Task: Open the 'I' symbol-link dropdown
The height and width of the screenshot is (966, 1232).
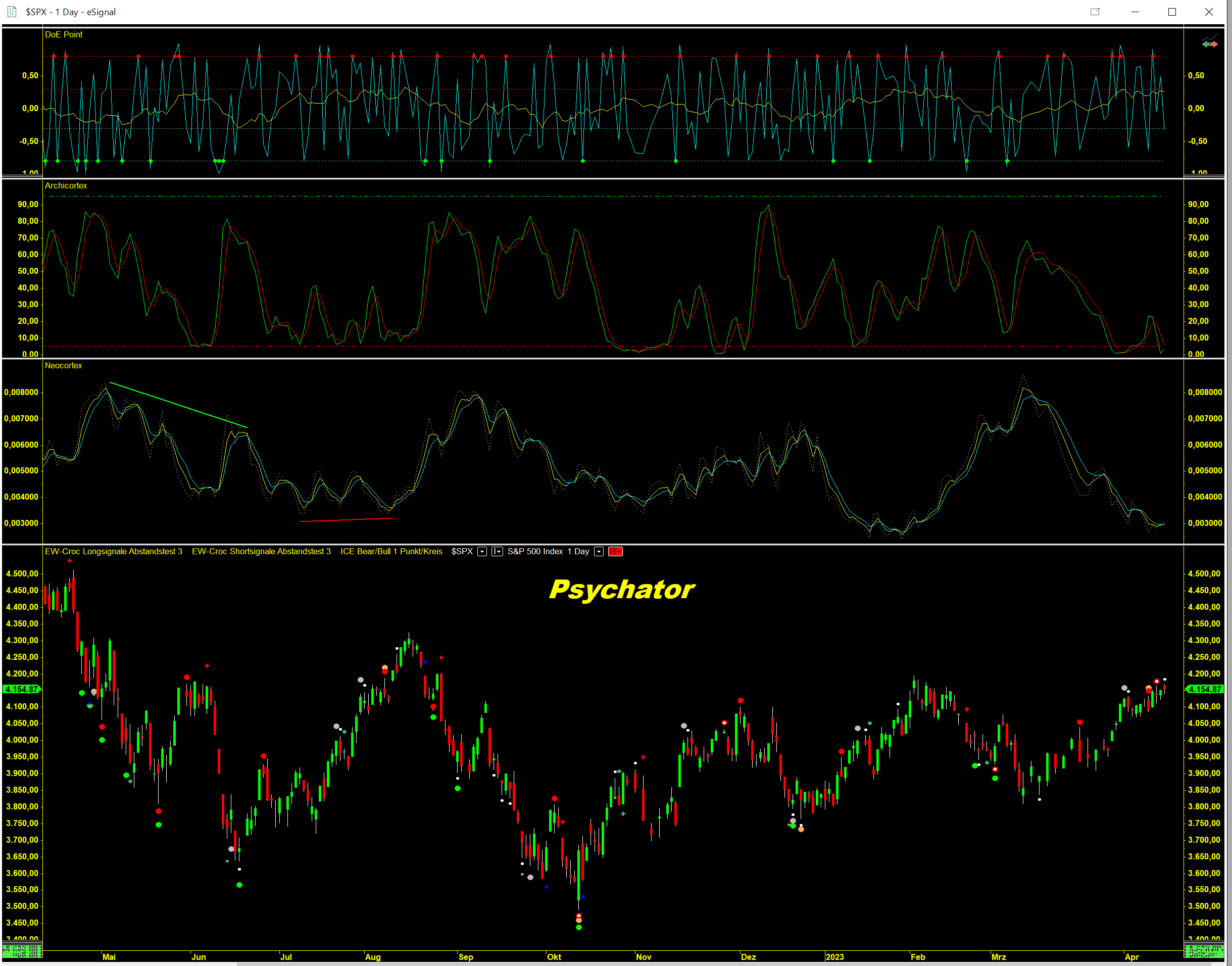Action: point(497,551)
